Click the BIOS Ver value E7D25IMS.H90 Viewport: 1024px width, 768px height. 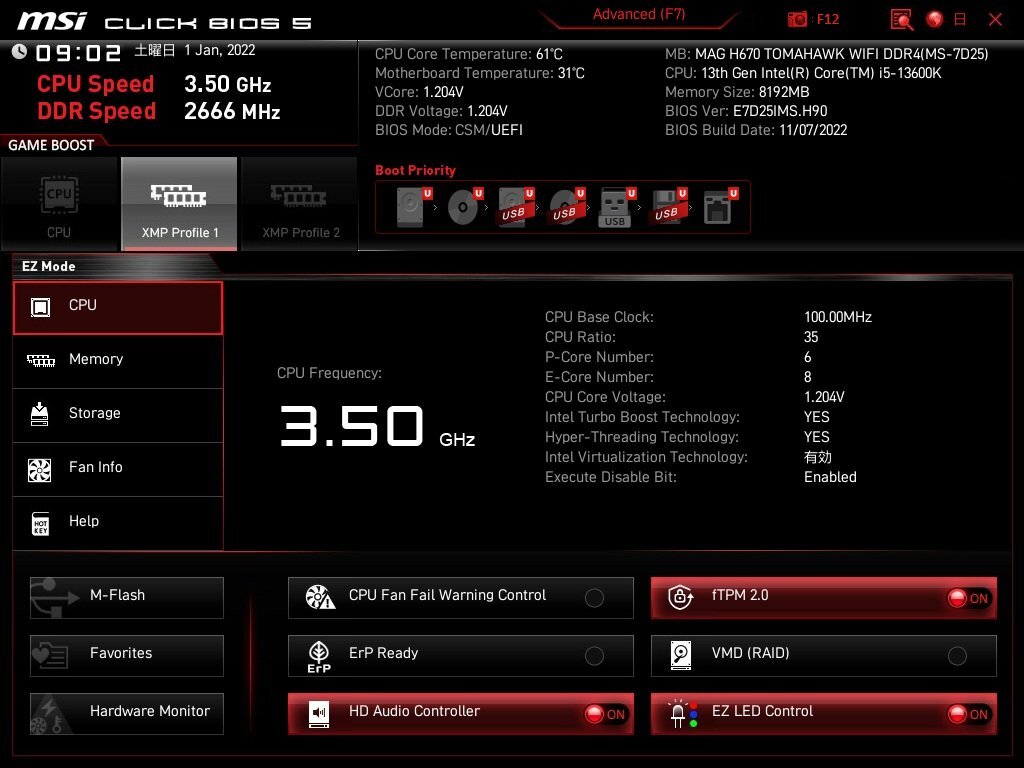click(x=780, y=111)
